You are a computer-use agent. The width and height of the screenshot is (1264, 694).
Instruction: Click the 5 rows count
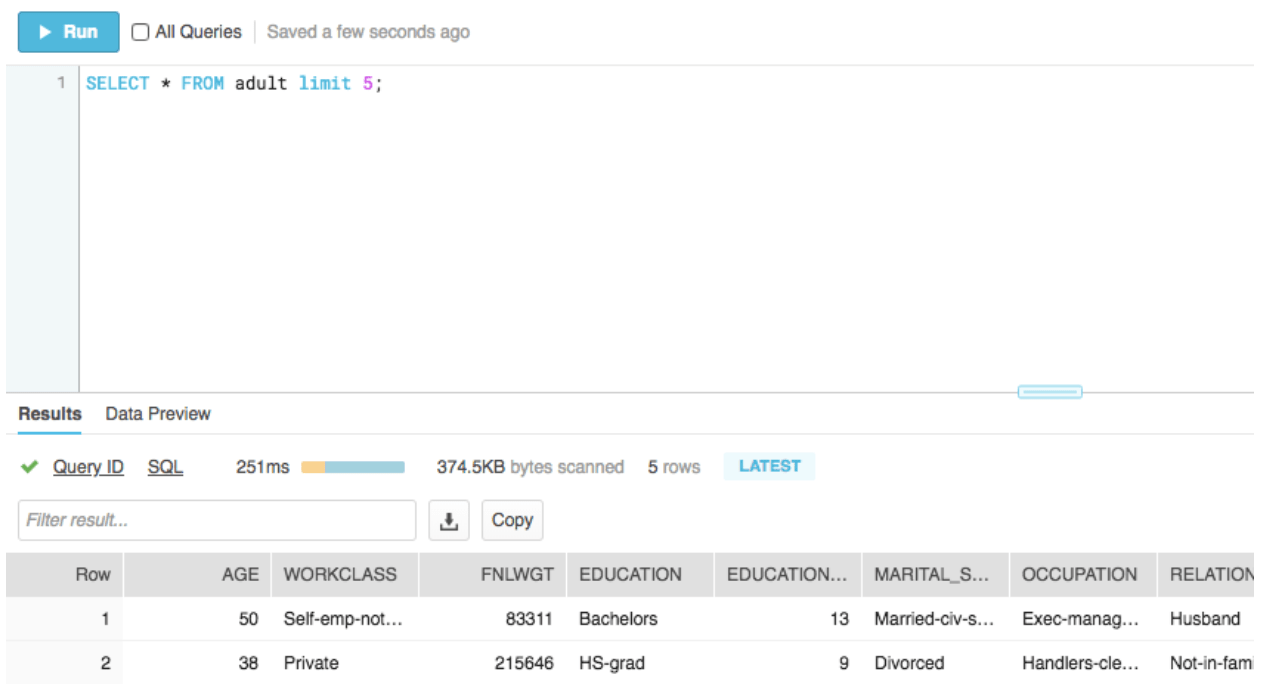tap(674, 467)
